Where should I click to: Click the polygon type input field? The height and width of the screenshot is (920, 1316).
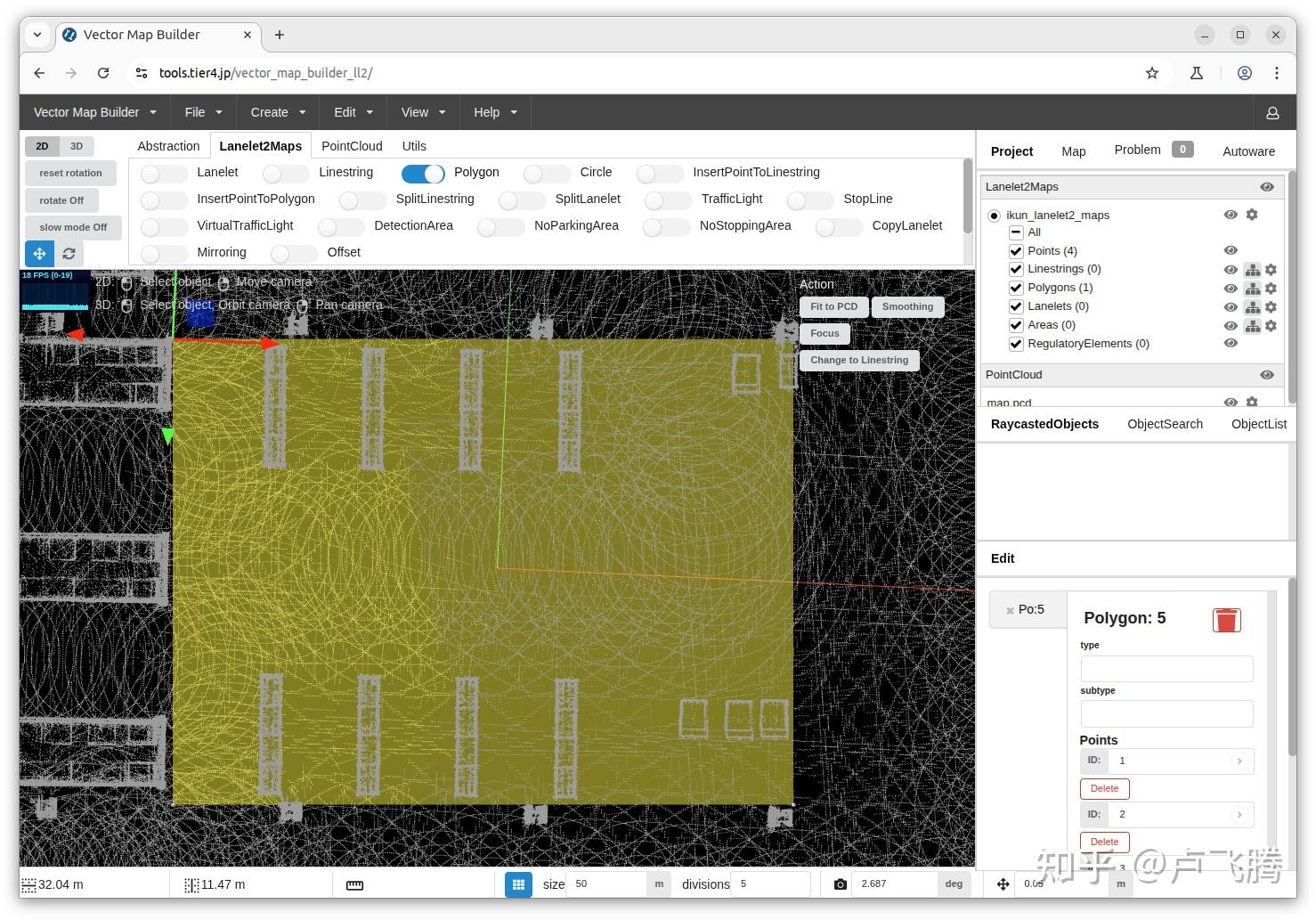click(1166, 669)
